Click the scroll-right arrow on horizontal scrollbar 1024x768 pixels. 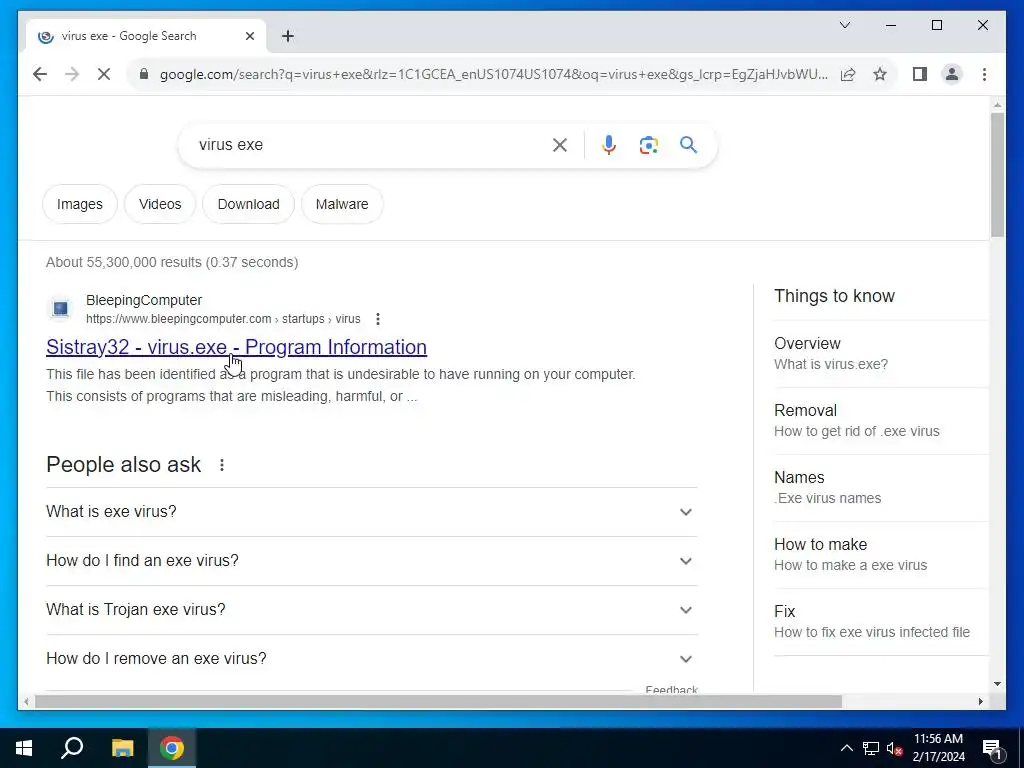980,701
